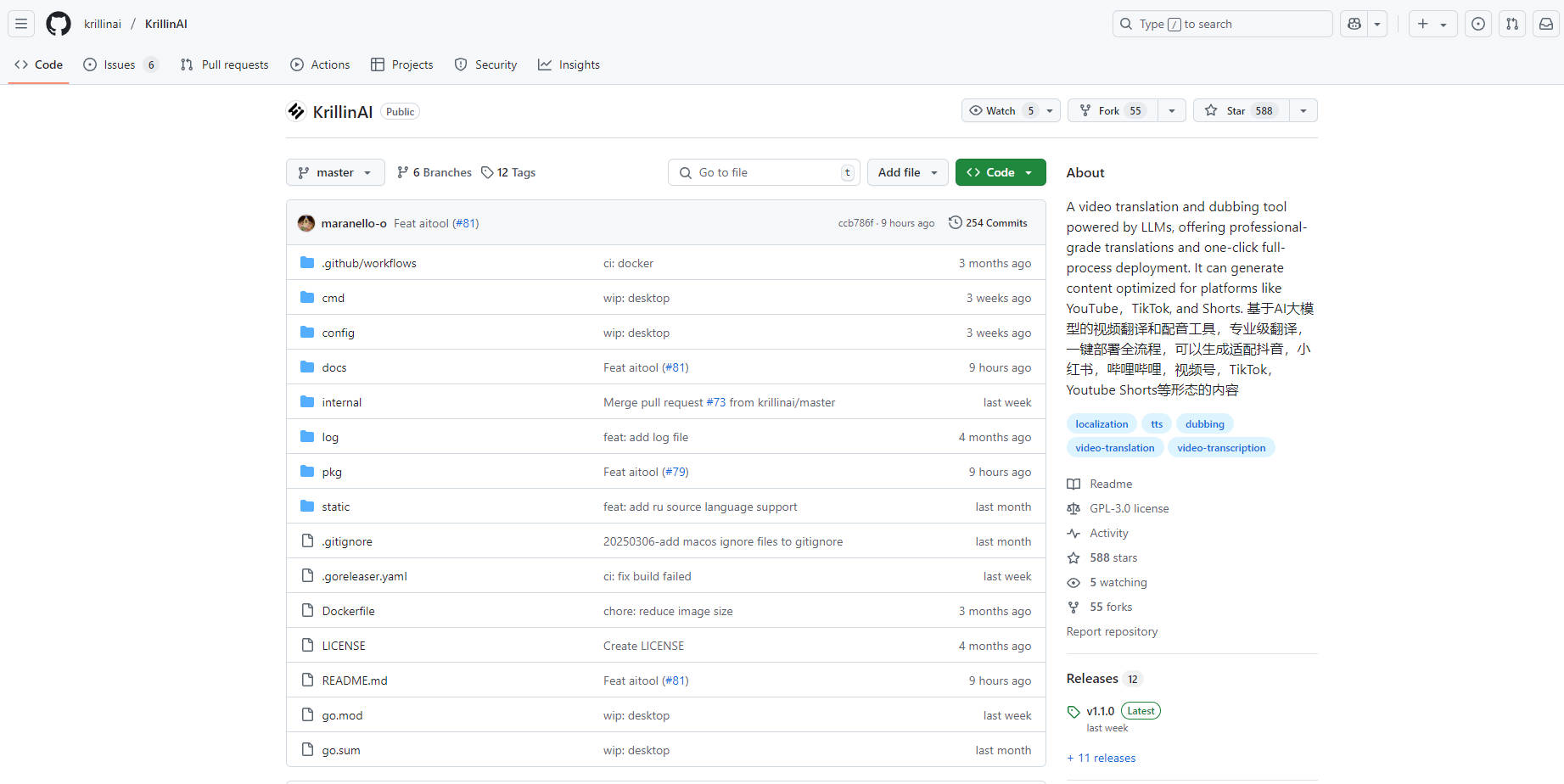Open the issues shortcut icon in header
The height and width of the screenshot is (784, 1564).
click(x=1478, y=24)
